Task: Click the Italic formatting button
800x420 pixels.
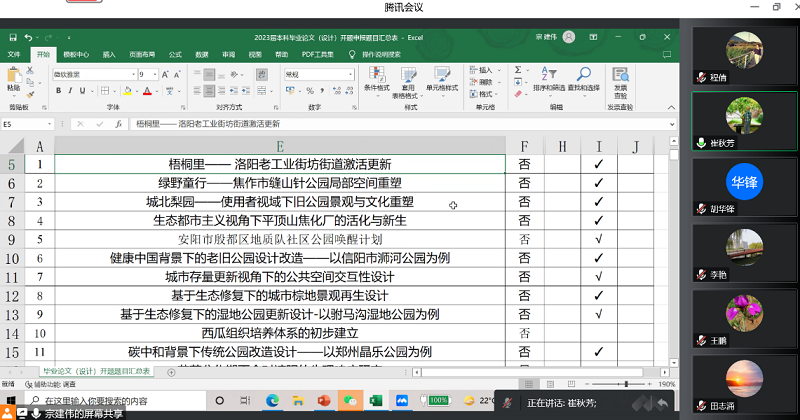Action: pos(71,91)
